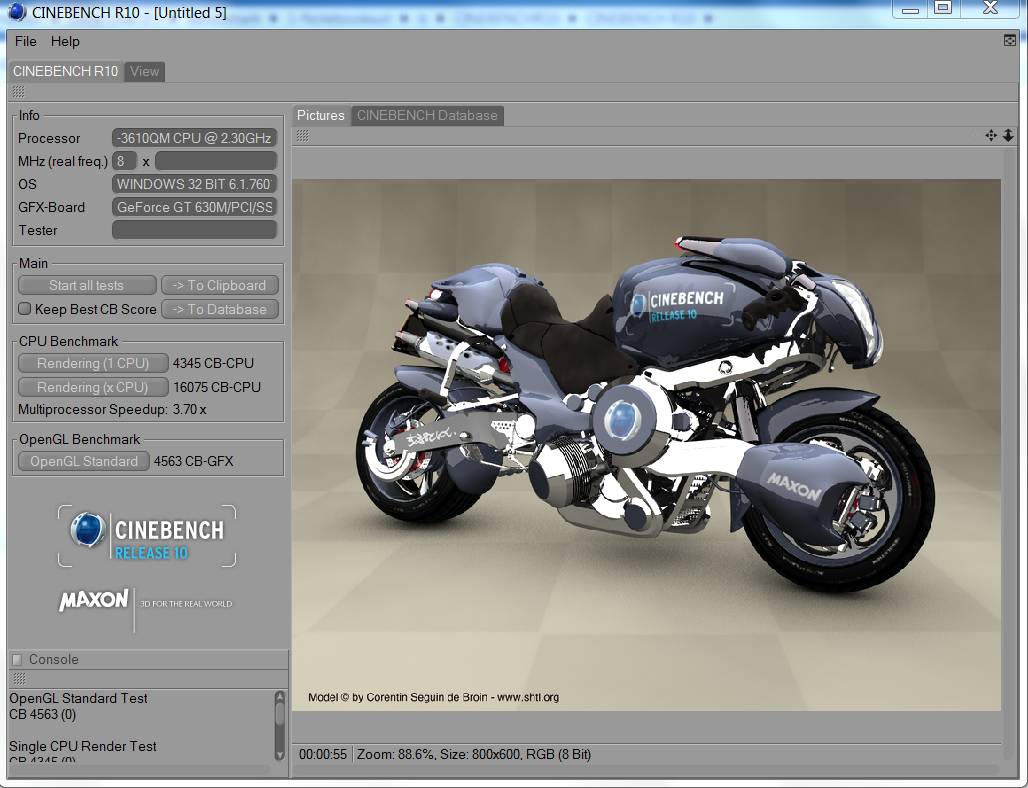Click the empty Tester name field
1028x788 pixels.
(x=194, y=230)
